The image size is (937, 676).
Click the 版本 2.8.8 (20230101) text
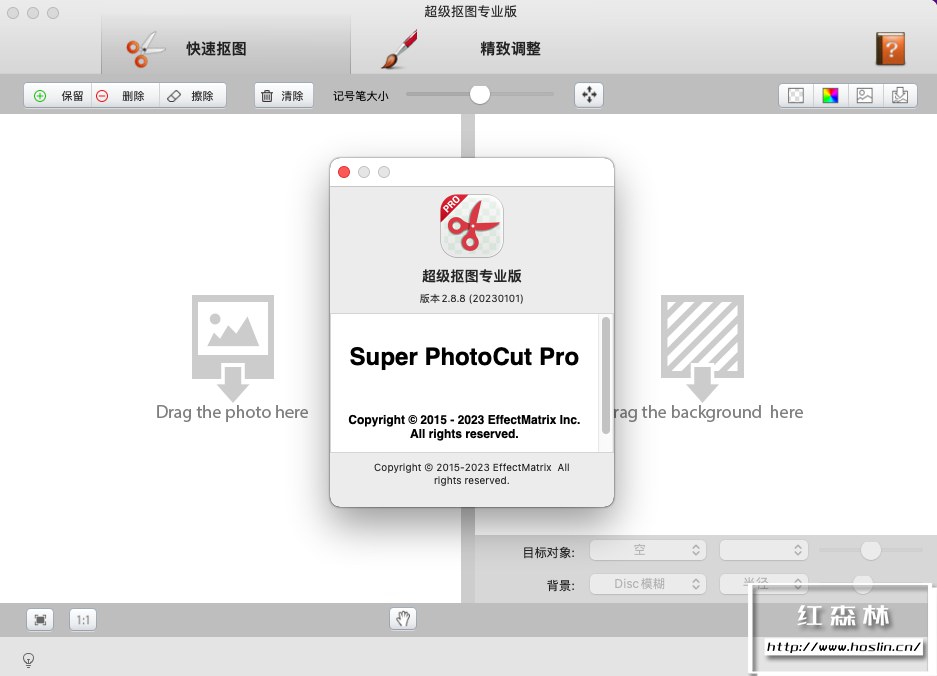tap(471, 298)
